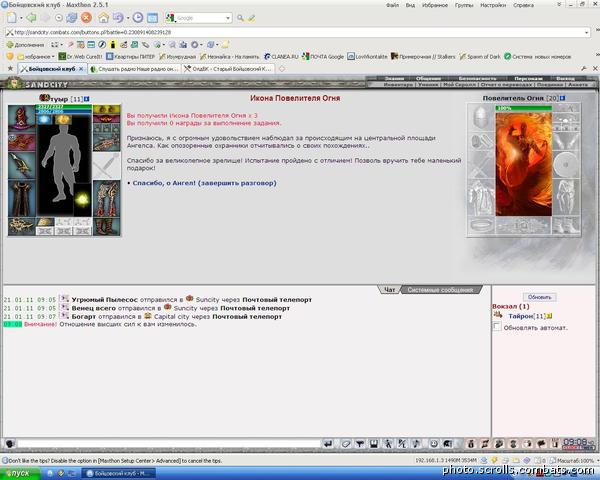Viewport: 600px width, 480px height.
Task: Open the Избранное favorites folder dropdown
Action: coord(36,57)
